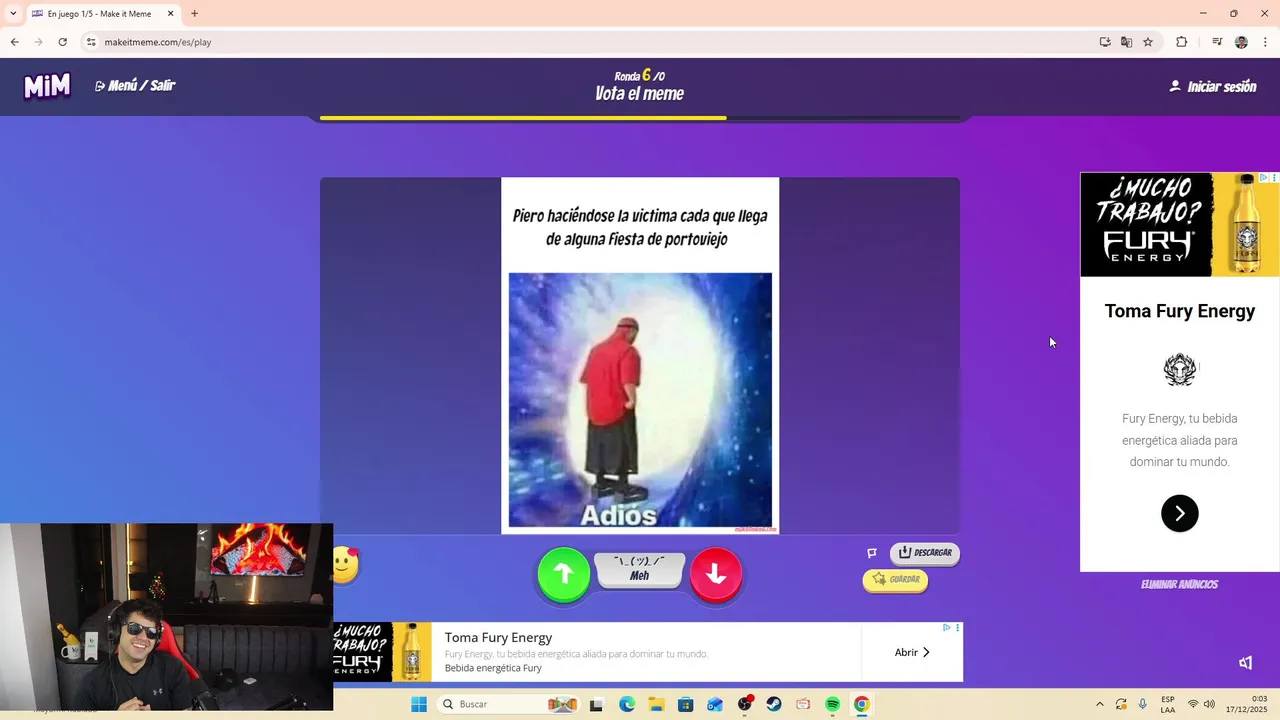This screenshot has width=1280, height=720.
Task: Click the microphone tray icon
Action: [x=1143, y=704]
